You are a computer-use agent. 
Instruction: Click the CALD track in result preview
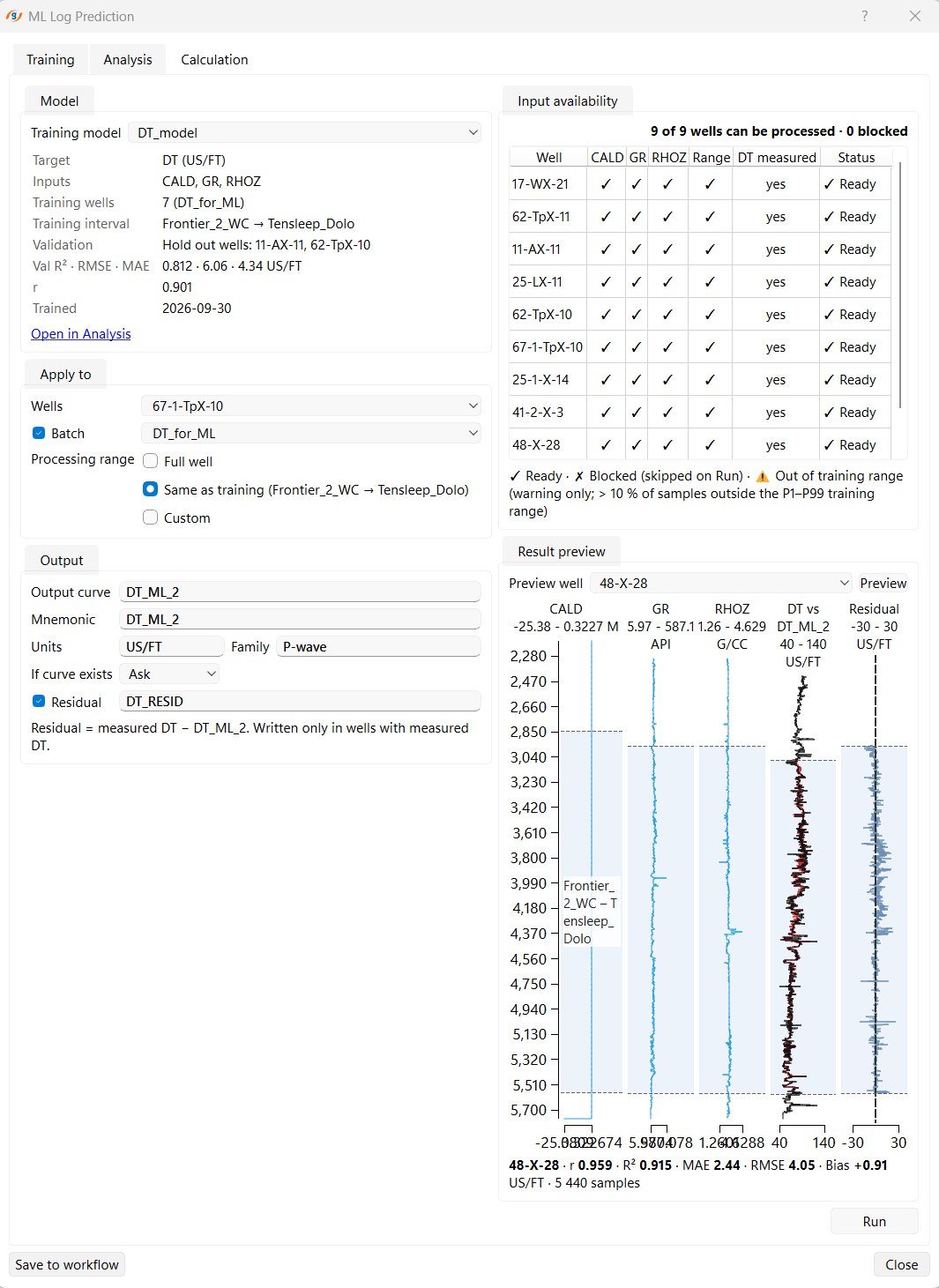click(592, 880)
